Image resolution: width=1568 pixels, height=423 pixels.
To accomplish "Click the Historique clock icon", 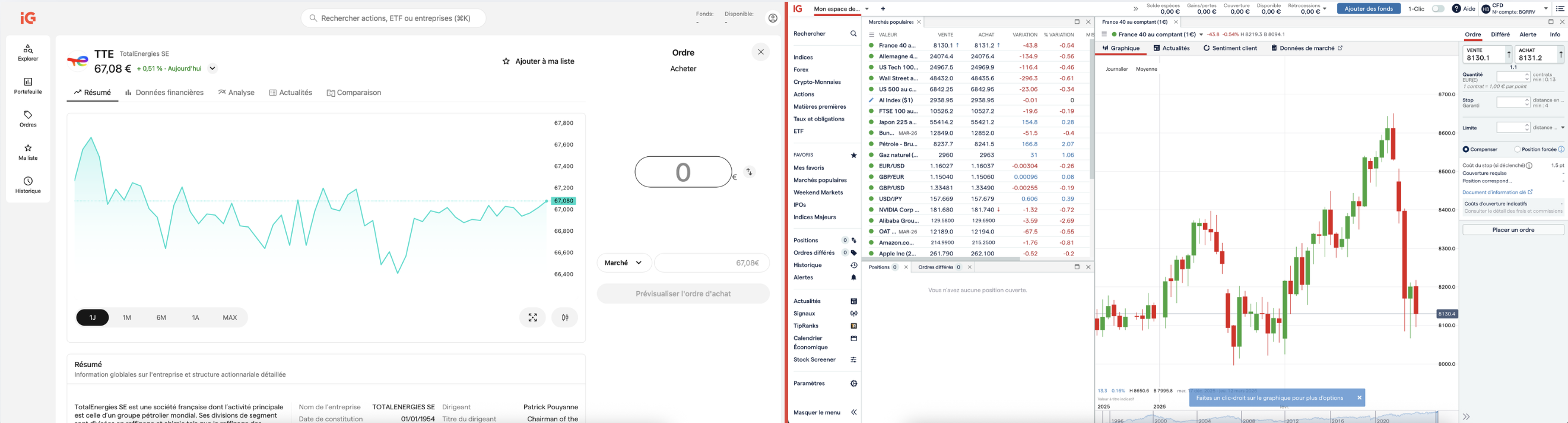I will [x=28, y=185].
